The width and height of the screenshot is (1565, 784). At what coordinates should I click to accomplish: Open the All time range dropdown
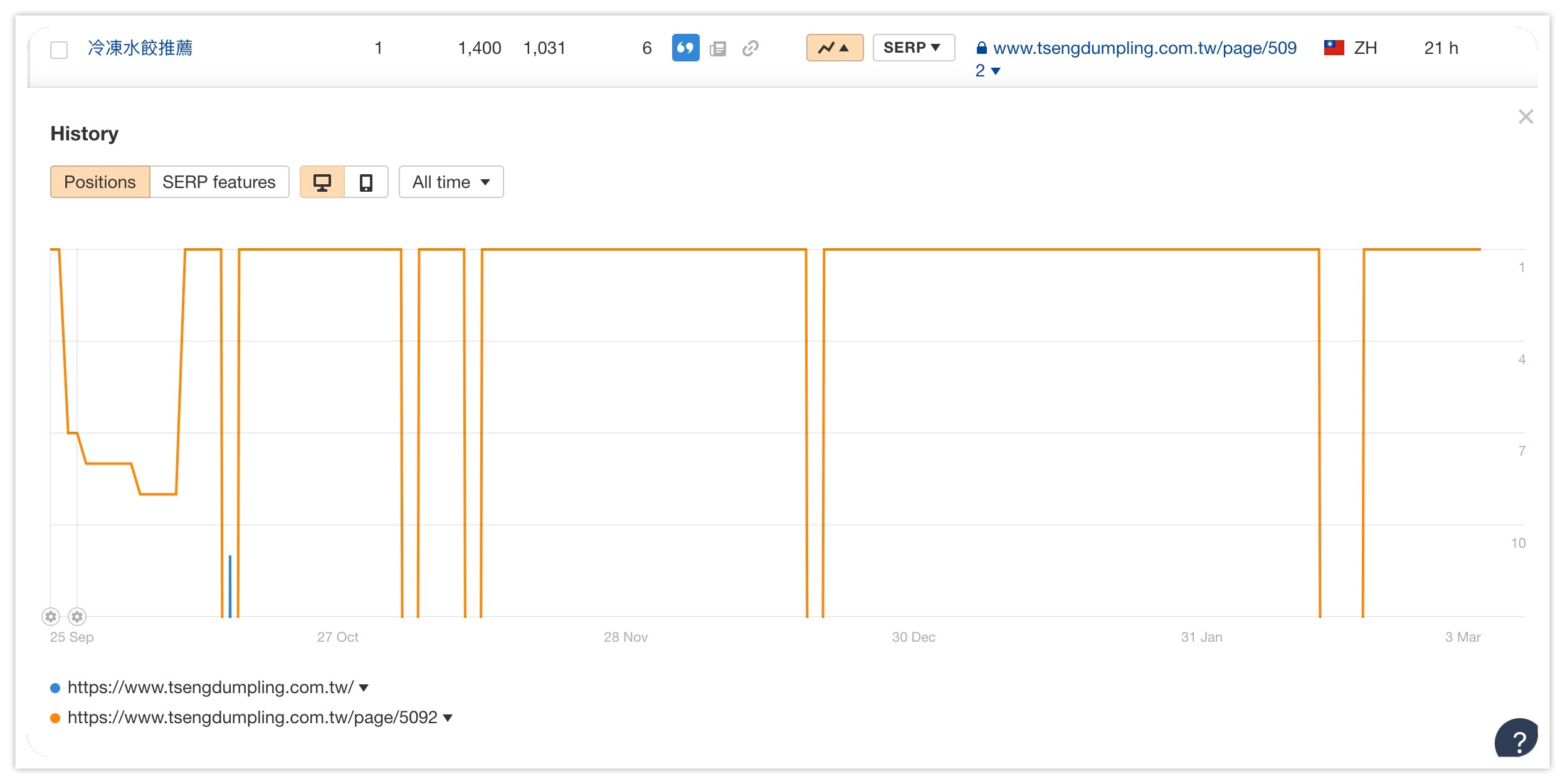tap(451, 182)
